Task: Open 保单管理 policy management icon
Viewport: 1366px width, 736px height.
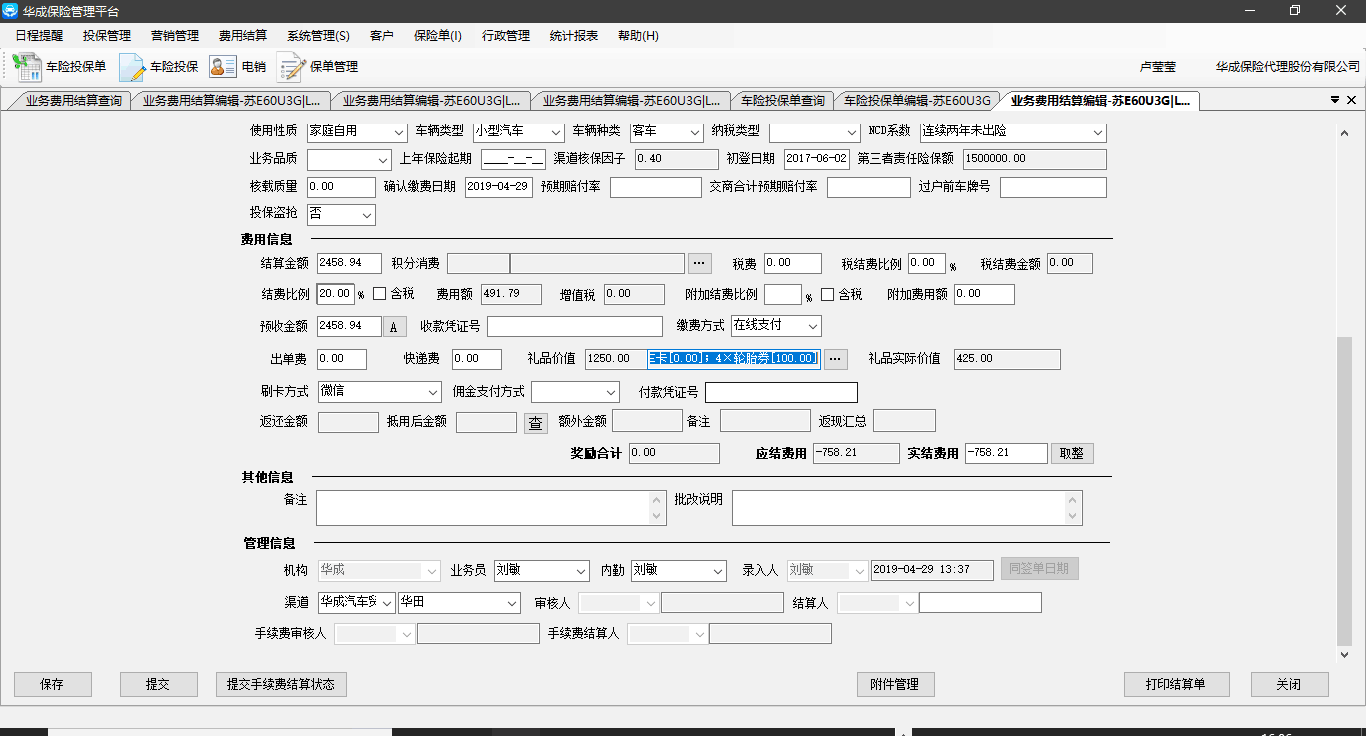Action: tap(291, 67)
